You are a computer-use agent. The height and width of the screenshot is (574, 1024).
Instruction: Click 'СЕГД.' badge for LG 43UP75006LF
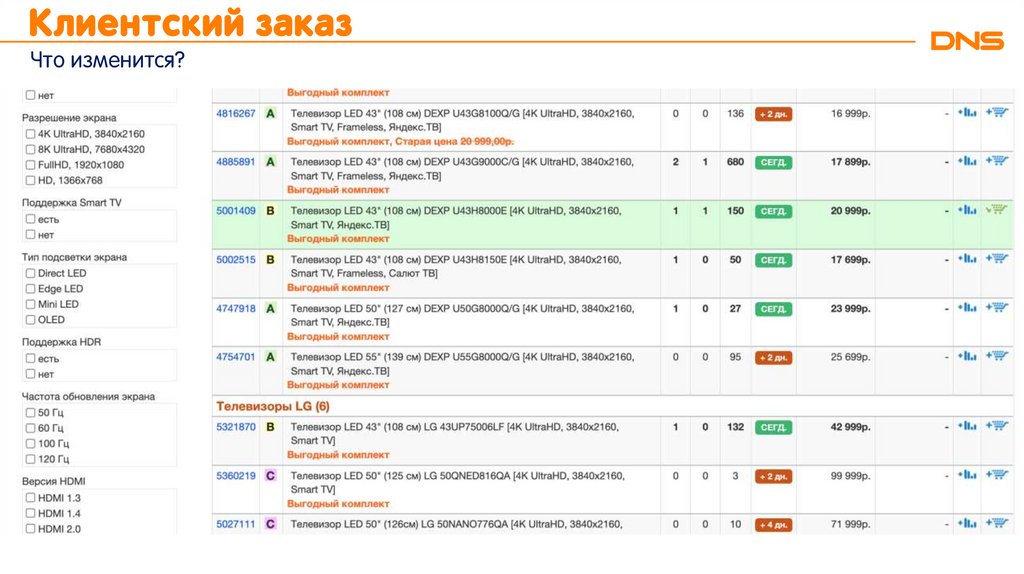pos(773,428)
